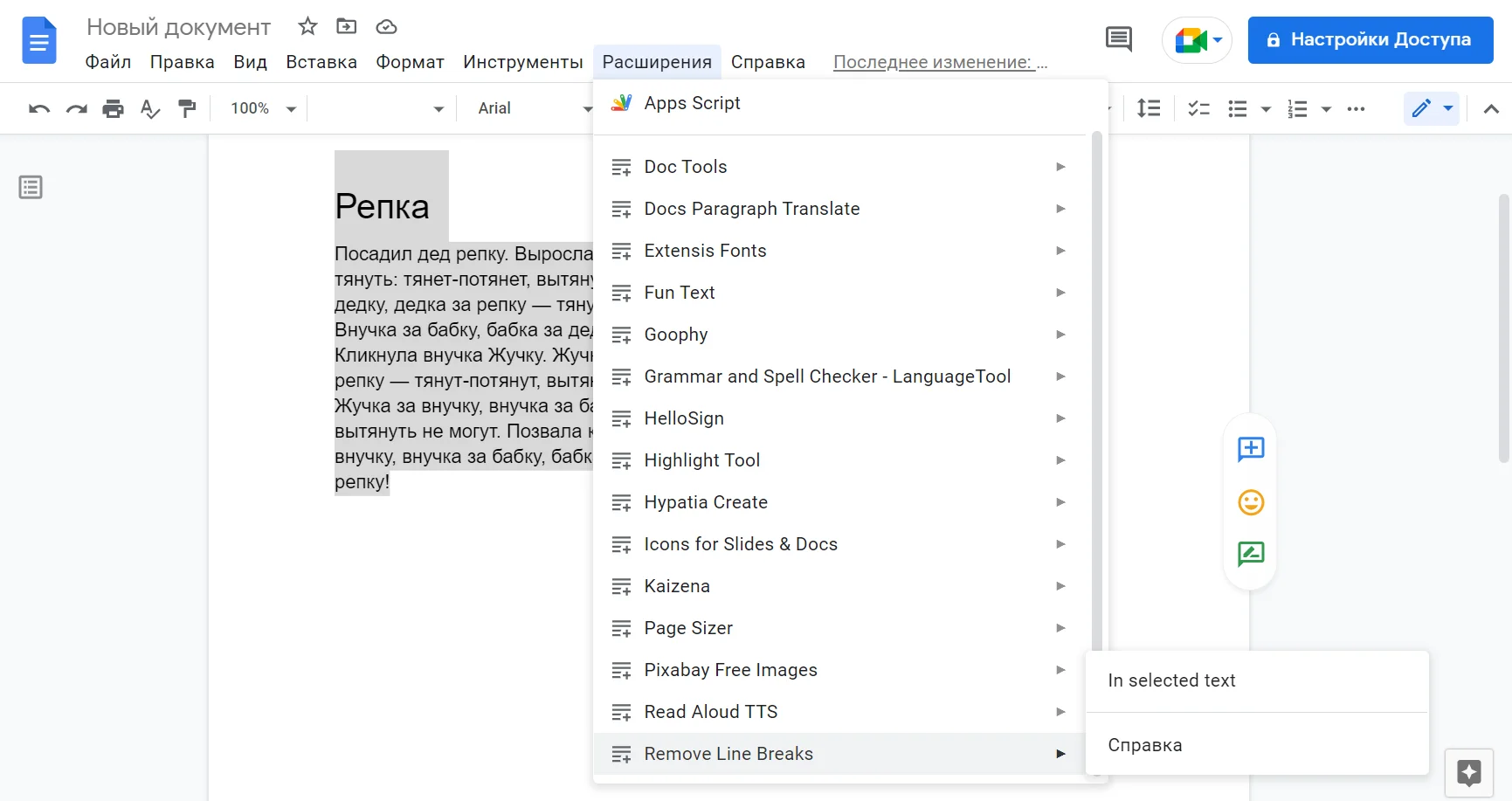This screenshot has width=1512, height=801.
Task: Open comment history icon
Action: point(1118,39)
